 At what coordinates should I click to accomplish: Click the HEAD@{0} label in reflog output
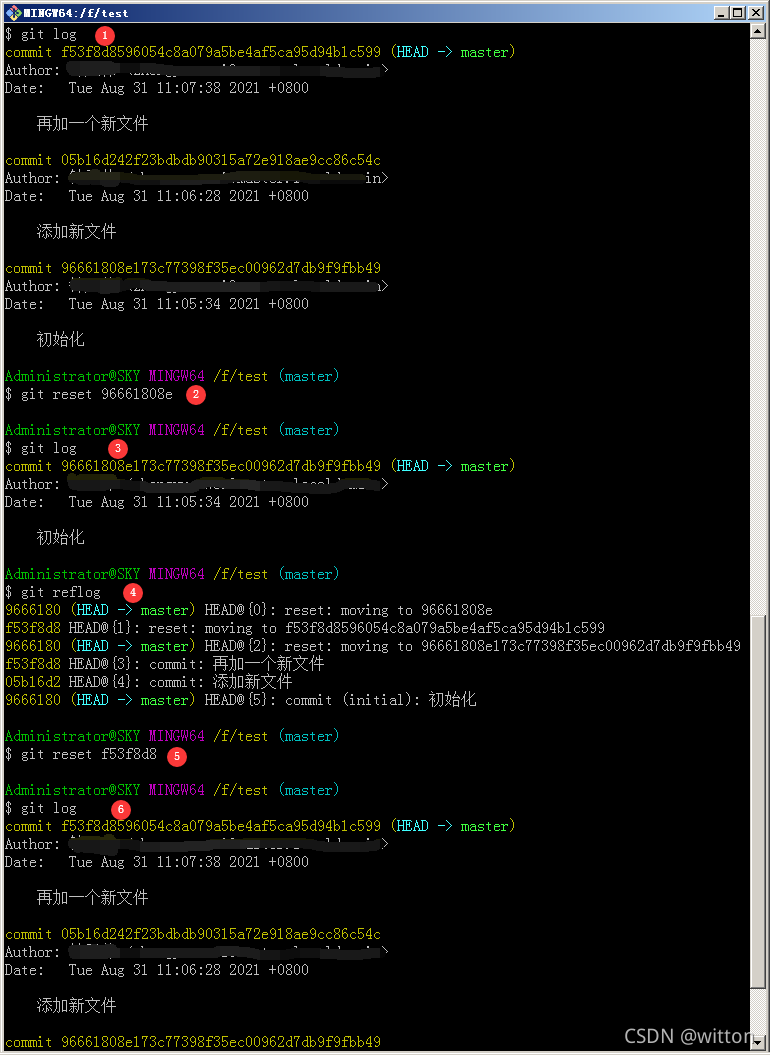point(236,610)
